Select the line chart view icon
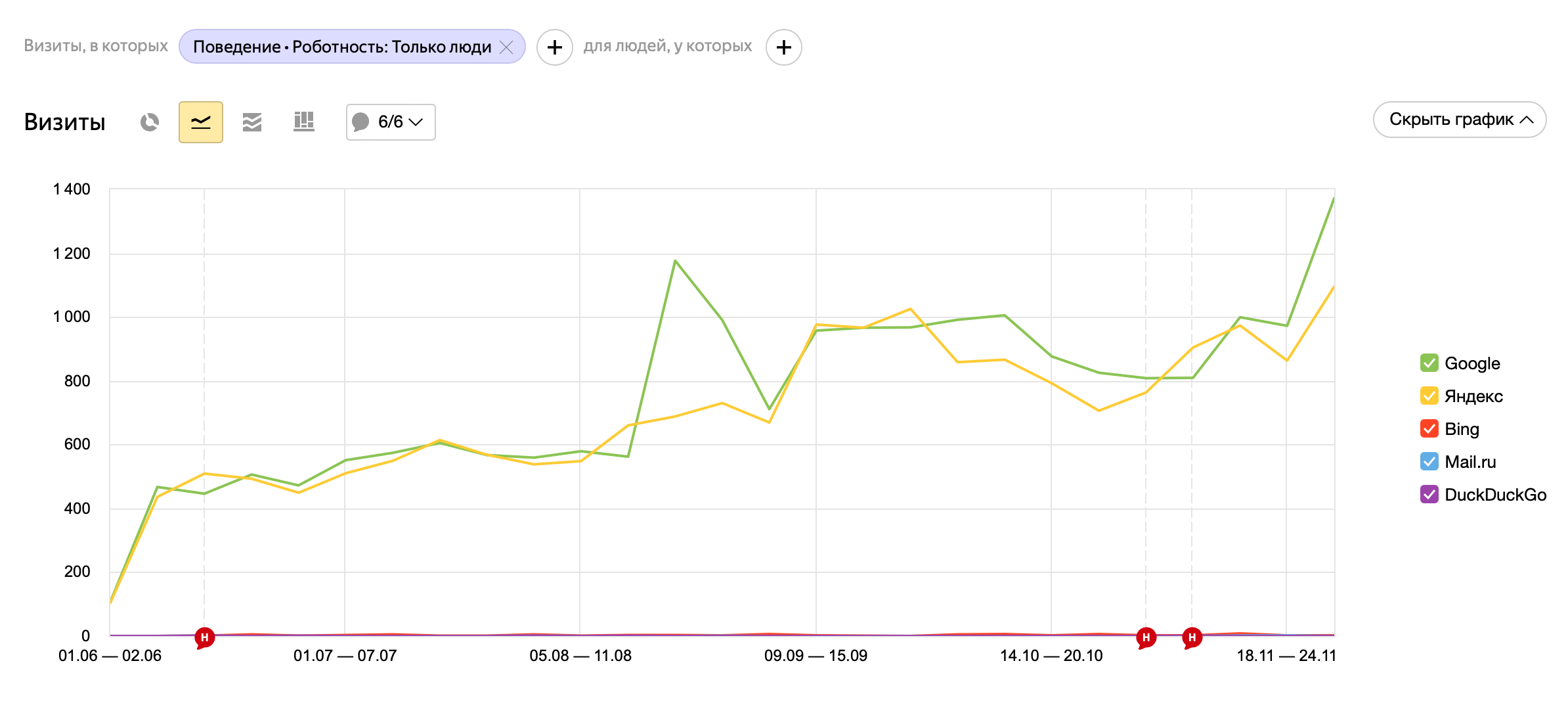 click(x=200, y=122)
